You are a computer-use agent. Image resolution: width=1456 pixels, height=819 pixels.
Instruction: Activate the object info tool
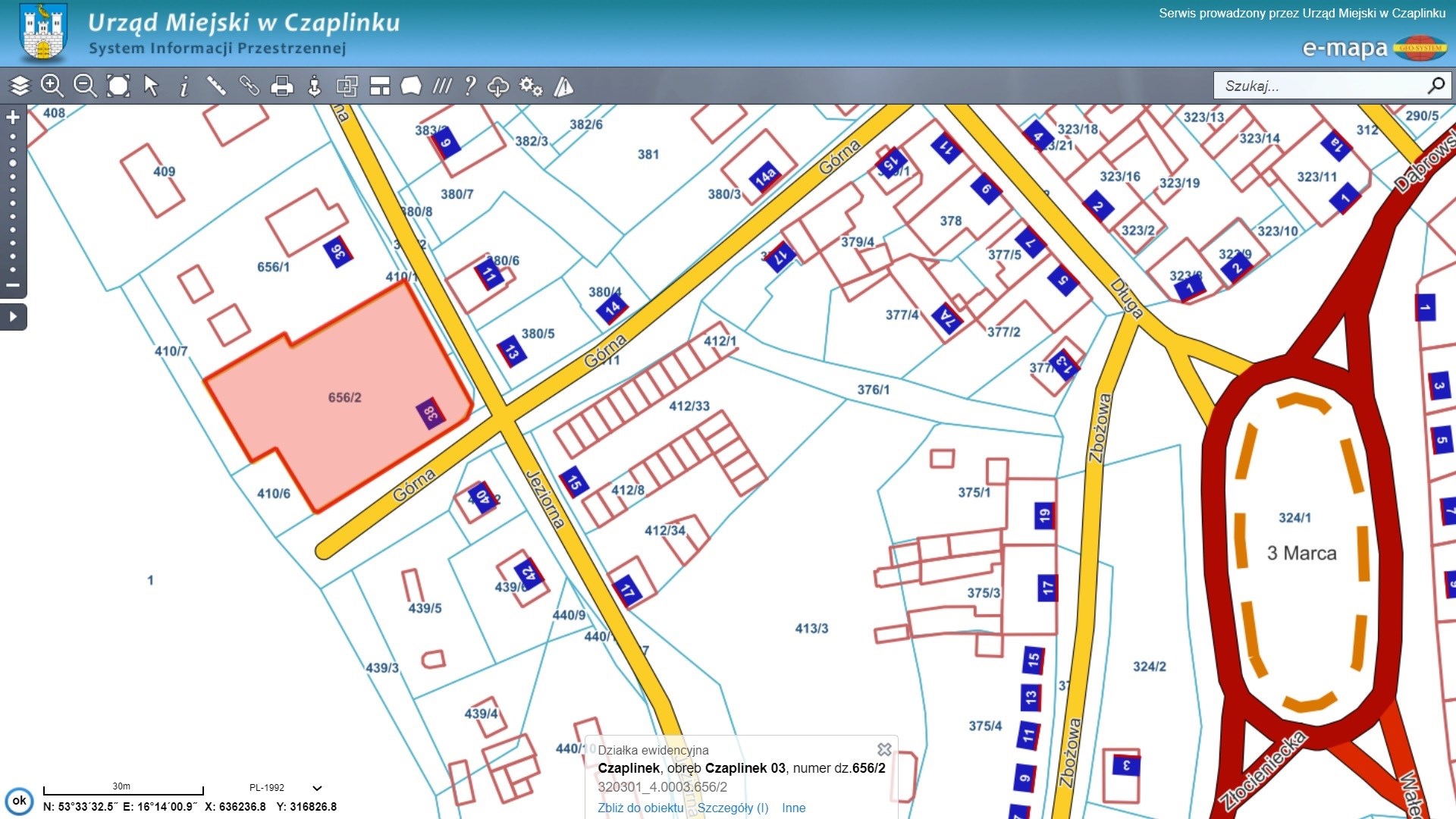point(184,86)
